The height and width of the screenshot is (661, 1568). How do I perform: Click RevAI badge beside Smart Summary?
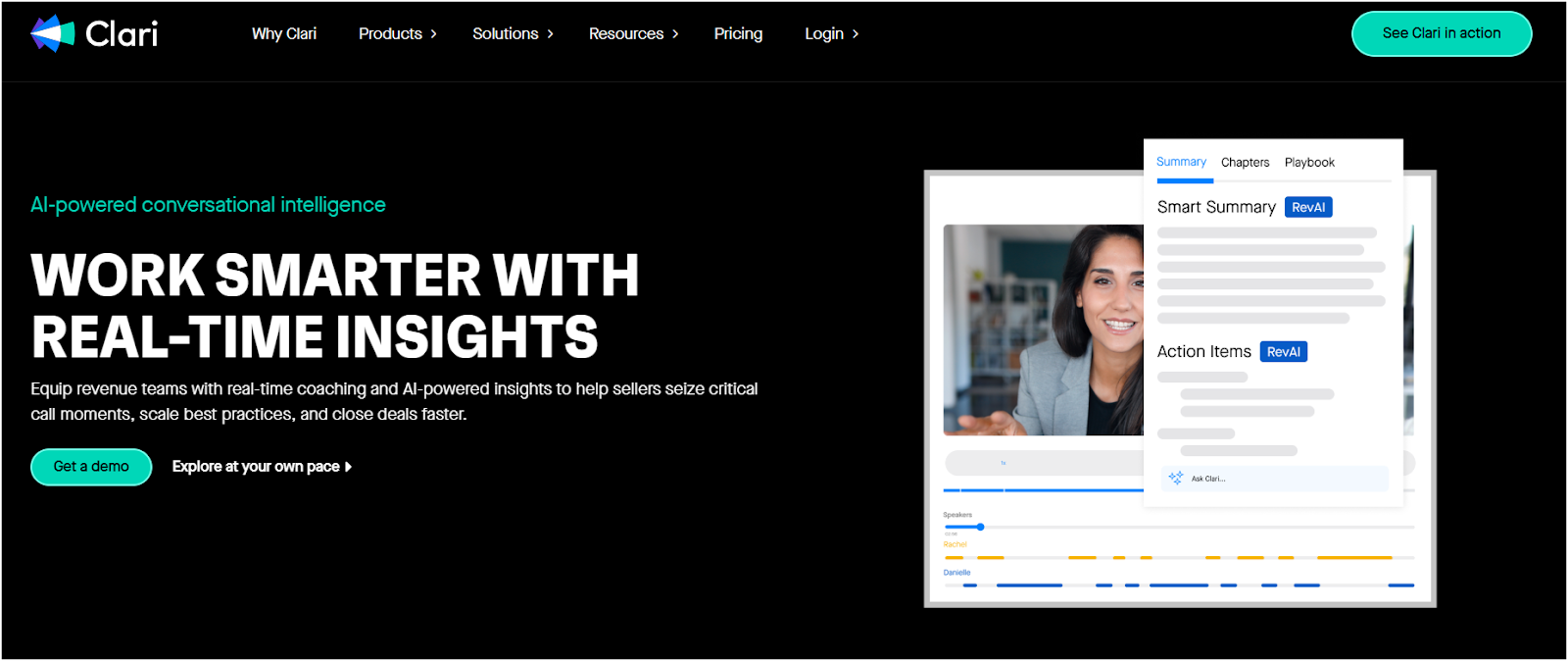point(1308,207)
